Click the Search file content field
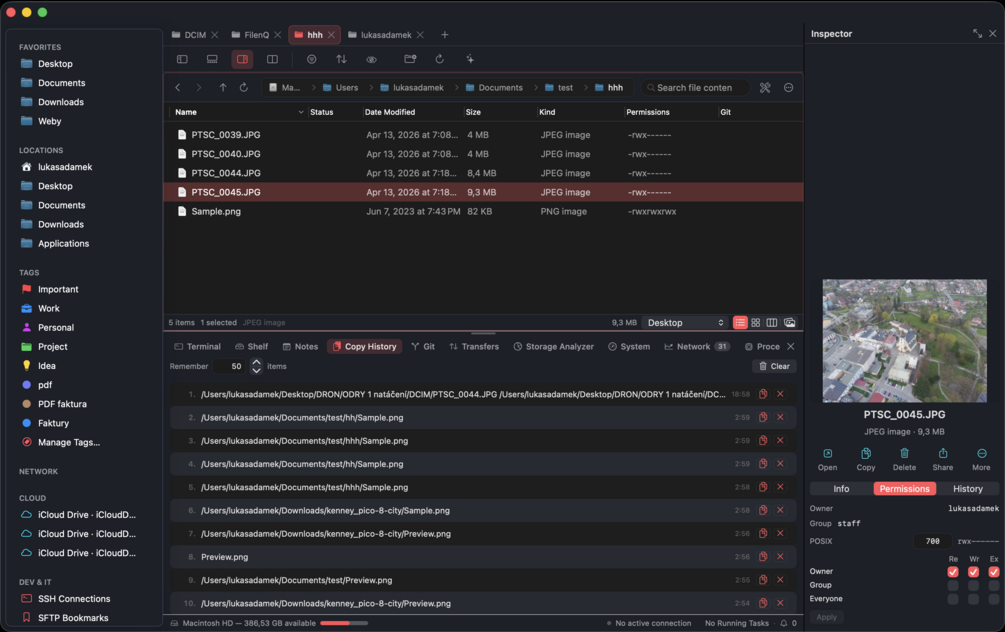 (x=695, y=88)
